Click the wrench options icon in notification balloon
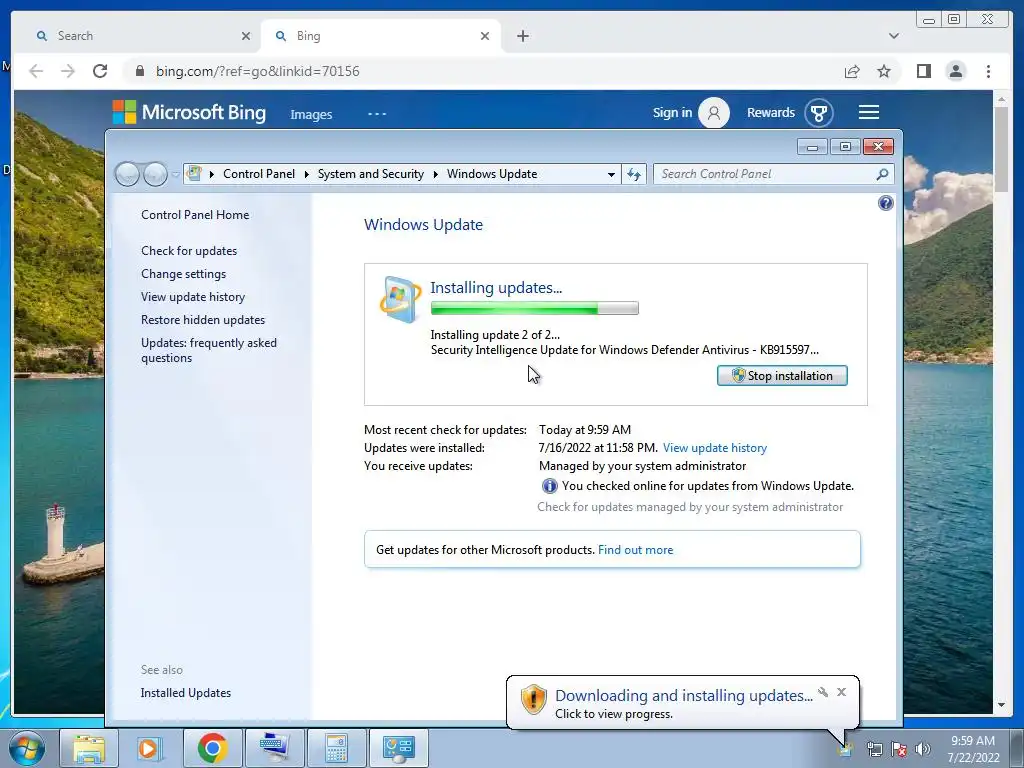1024x768 pixels. 823,692
